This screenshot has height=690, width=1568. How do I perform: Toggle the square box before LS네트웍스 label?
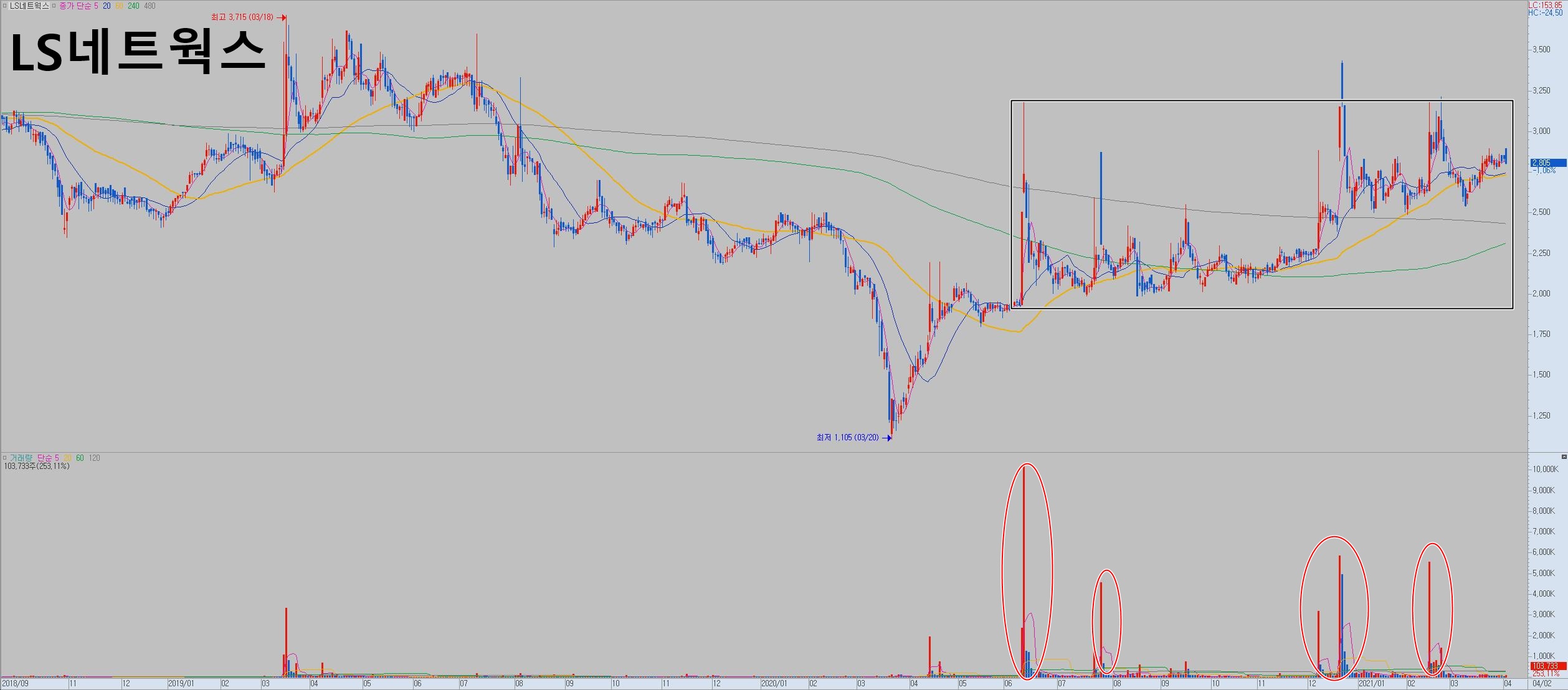pos(5,6)
